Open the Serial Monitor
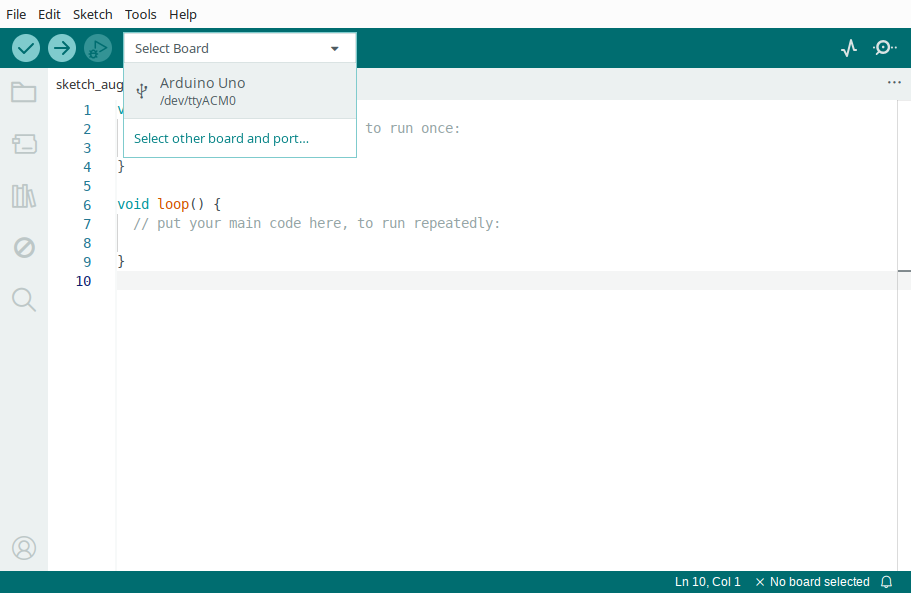 (x=884, y=48)
